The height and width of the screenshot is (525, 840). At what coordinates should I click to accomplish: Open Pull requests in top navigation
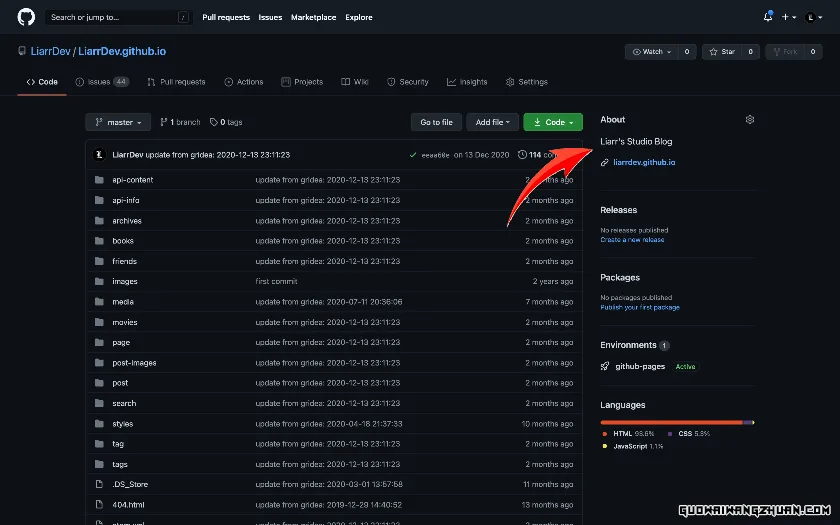click(226, 17)
